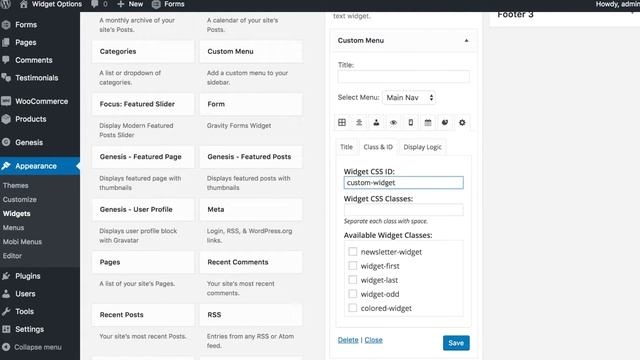Screen dimensions: 640x360
Task: Select Genesis - User Profile widget
Action: coord(143,209)
